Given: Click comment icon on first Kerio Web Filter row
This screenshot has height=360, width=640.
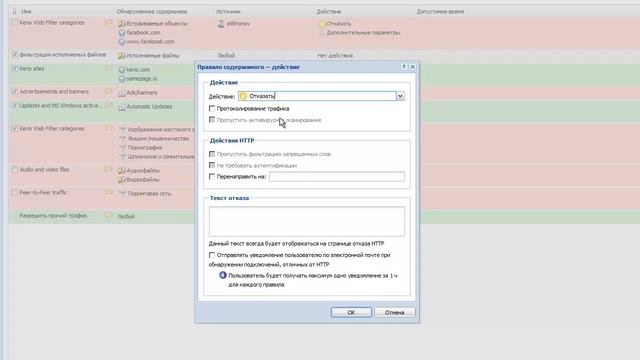Looking at the screenshot, I should [109, 23].
